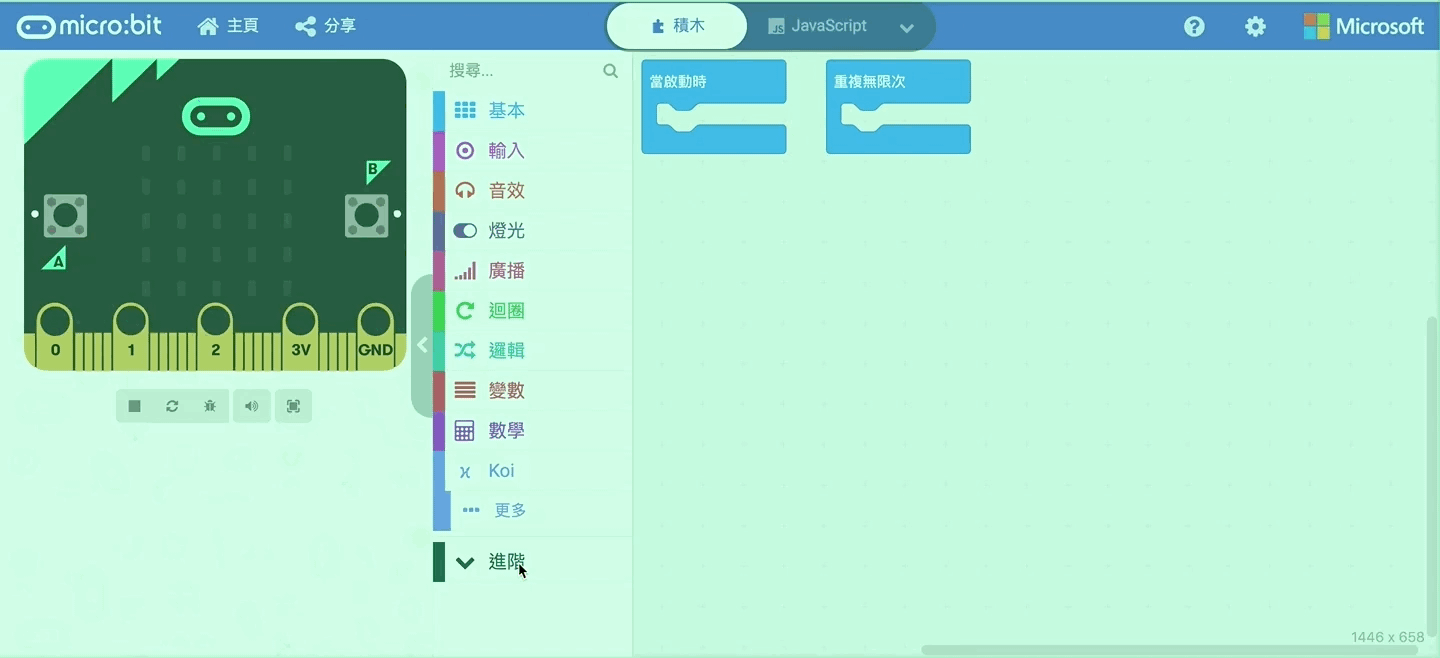1440x658 pixels.
Task: Expand 更多 under Koi
Action: [532, 510]
